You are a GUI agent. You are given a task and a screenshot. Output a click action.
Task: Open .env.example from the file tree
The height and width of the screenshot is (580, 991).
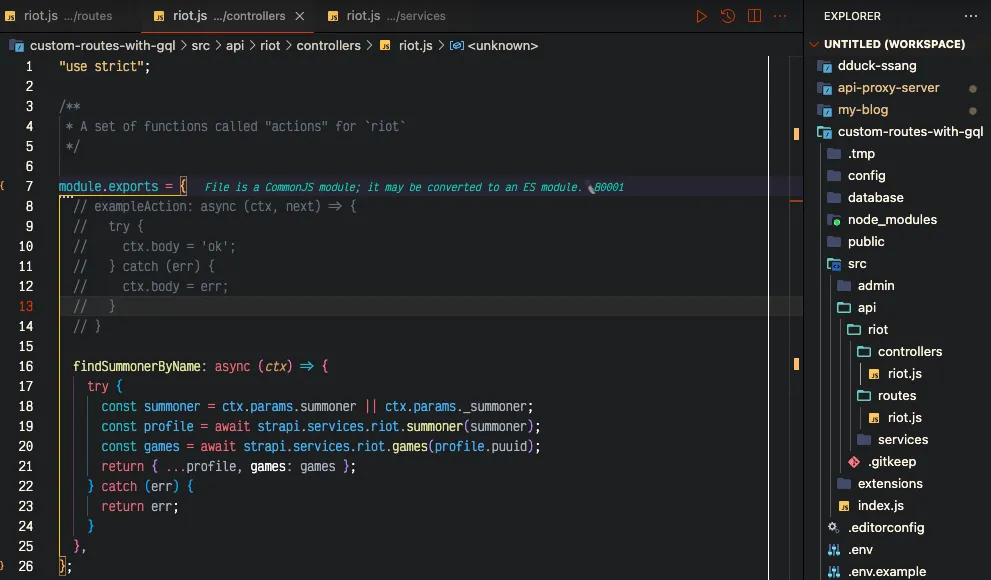pyautogui.click(x=886, y=572)
